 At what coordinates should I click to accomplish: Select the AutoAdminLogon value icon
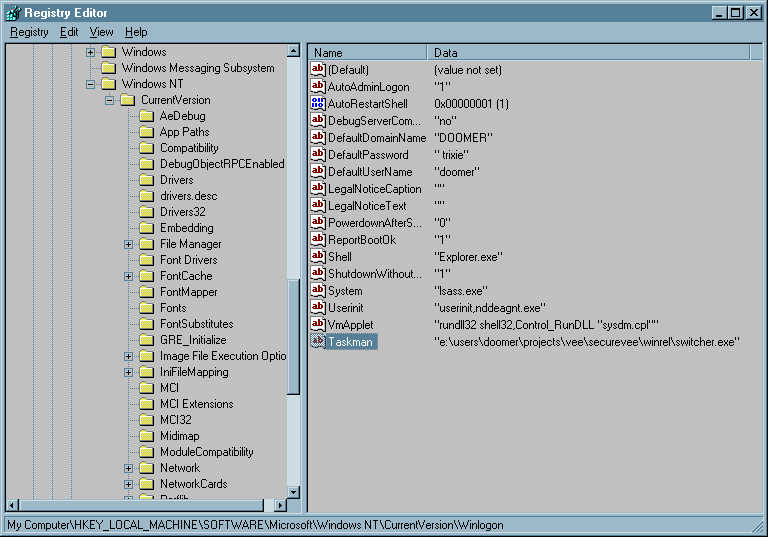[x=319, y=87]
